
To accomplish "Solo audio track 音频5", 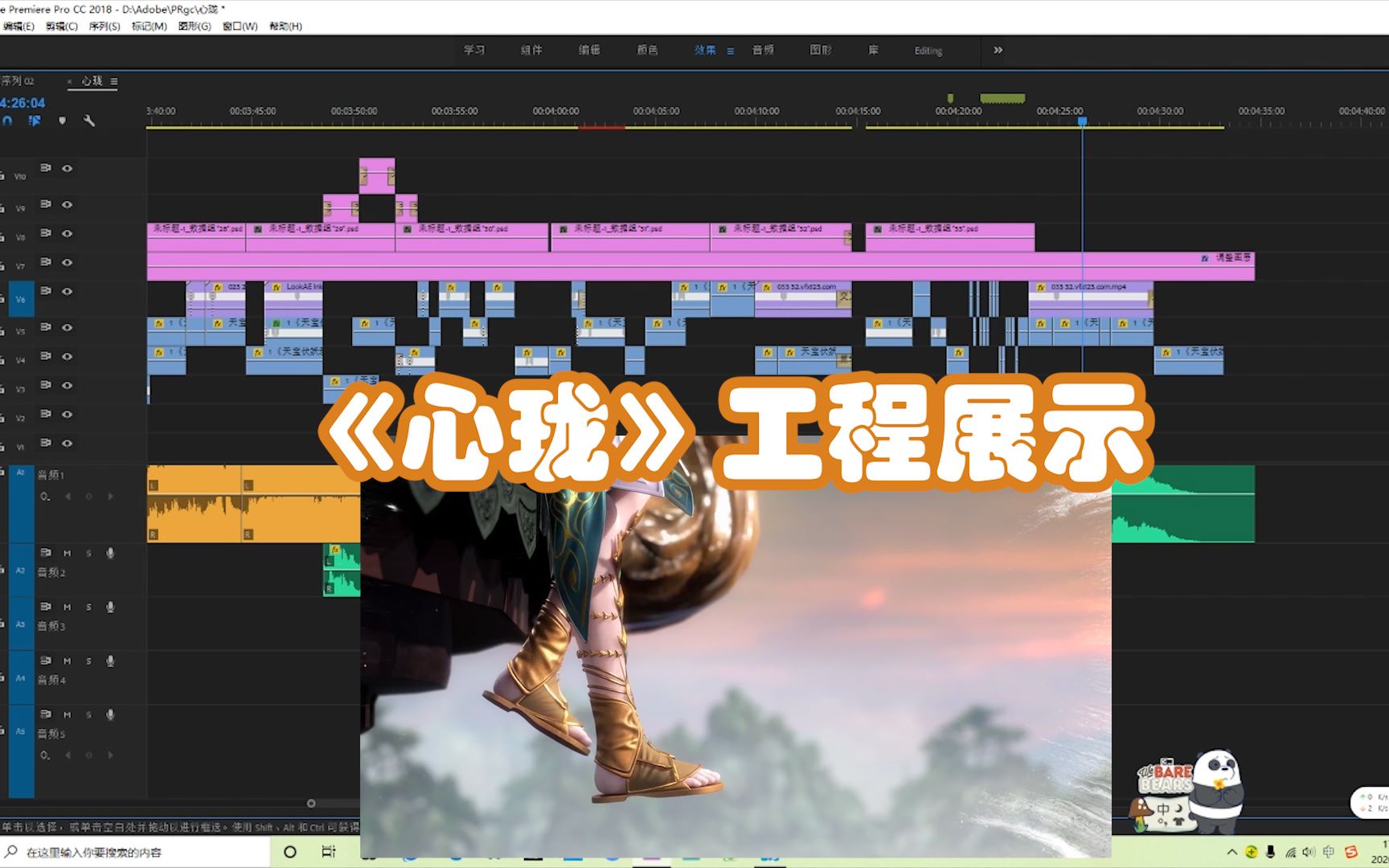I will (x=88, y=714).
